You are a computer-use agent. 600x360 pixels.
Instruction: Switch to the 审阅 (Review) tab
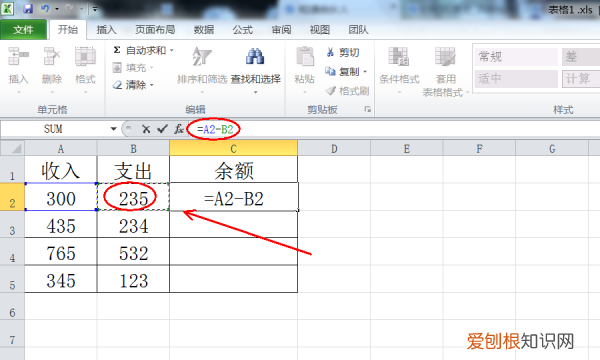[281, 29]
